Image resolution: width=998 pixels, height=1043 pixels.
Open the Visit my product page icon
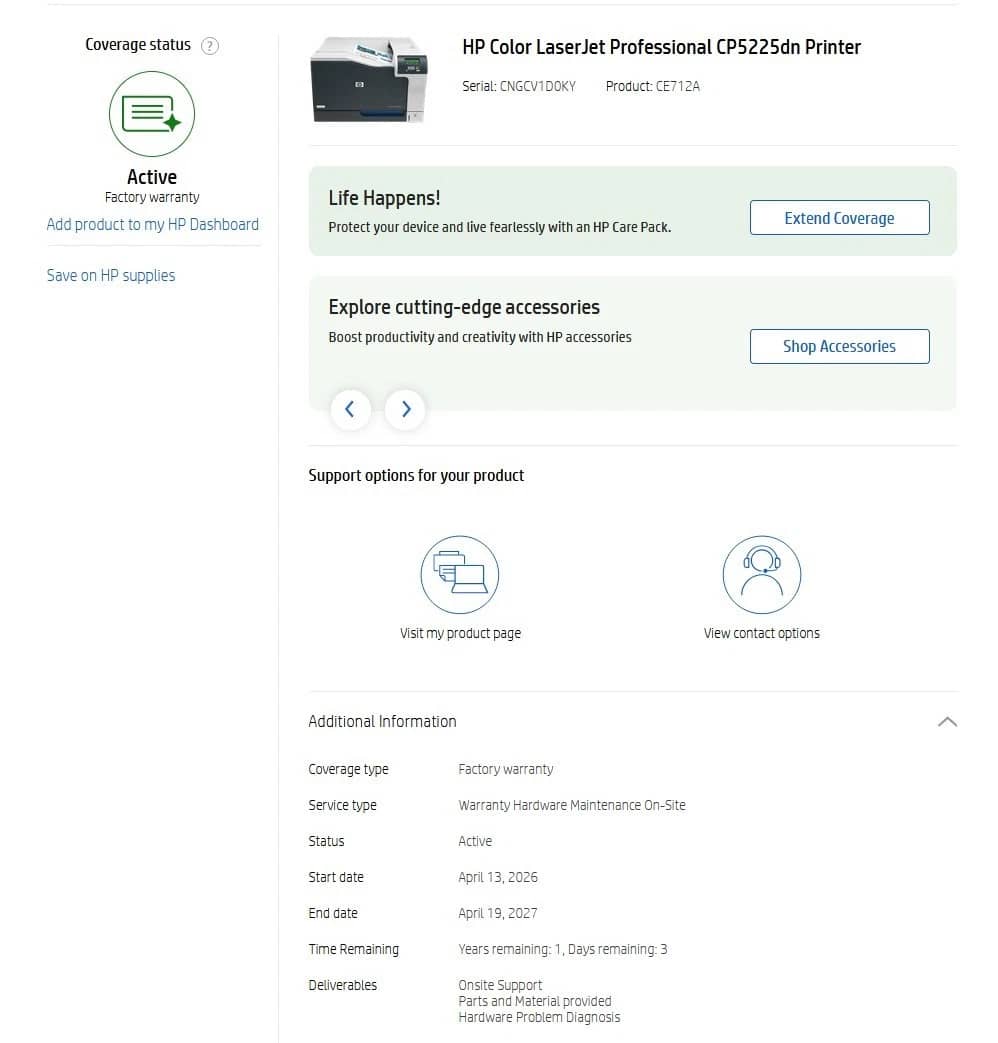tap(460, 575)
